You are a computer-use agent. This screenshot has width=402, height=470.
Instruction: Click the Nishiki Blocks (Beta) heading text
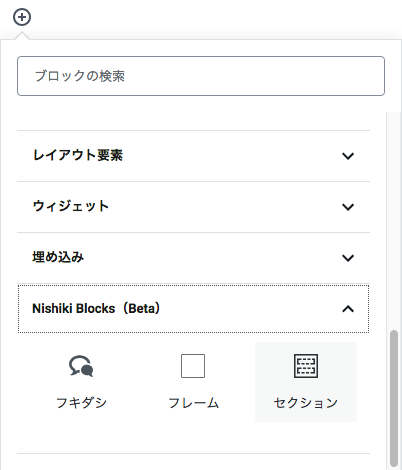point(96,308)
